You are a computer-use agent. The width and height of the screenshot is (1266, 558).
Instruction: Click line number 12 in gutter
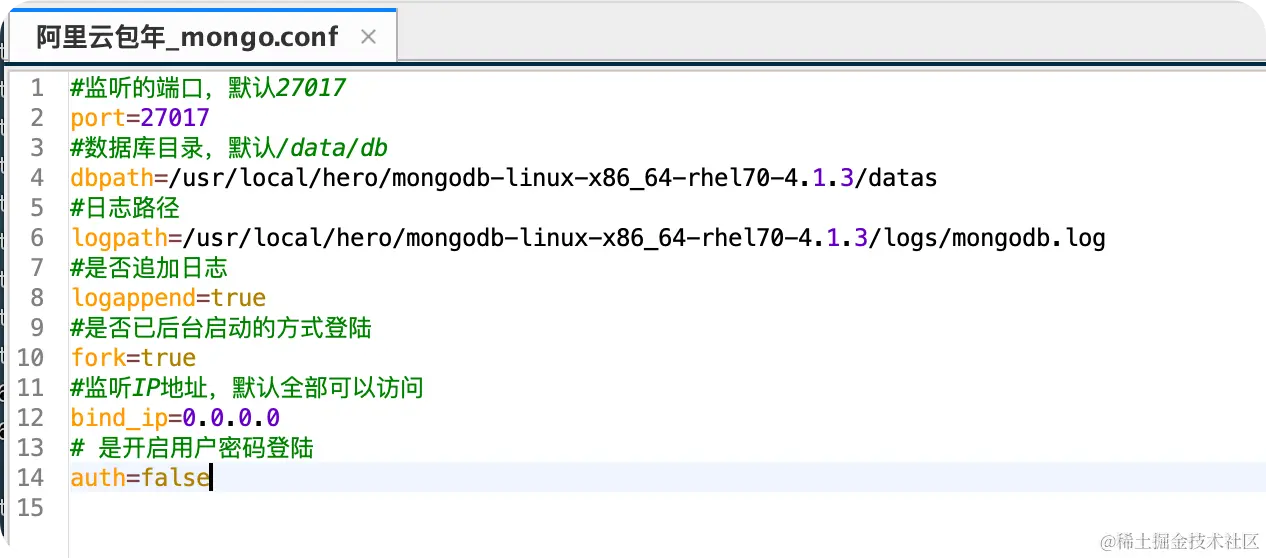click(x=30, y=418)
